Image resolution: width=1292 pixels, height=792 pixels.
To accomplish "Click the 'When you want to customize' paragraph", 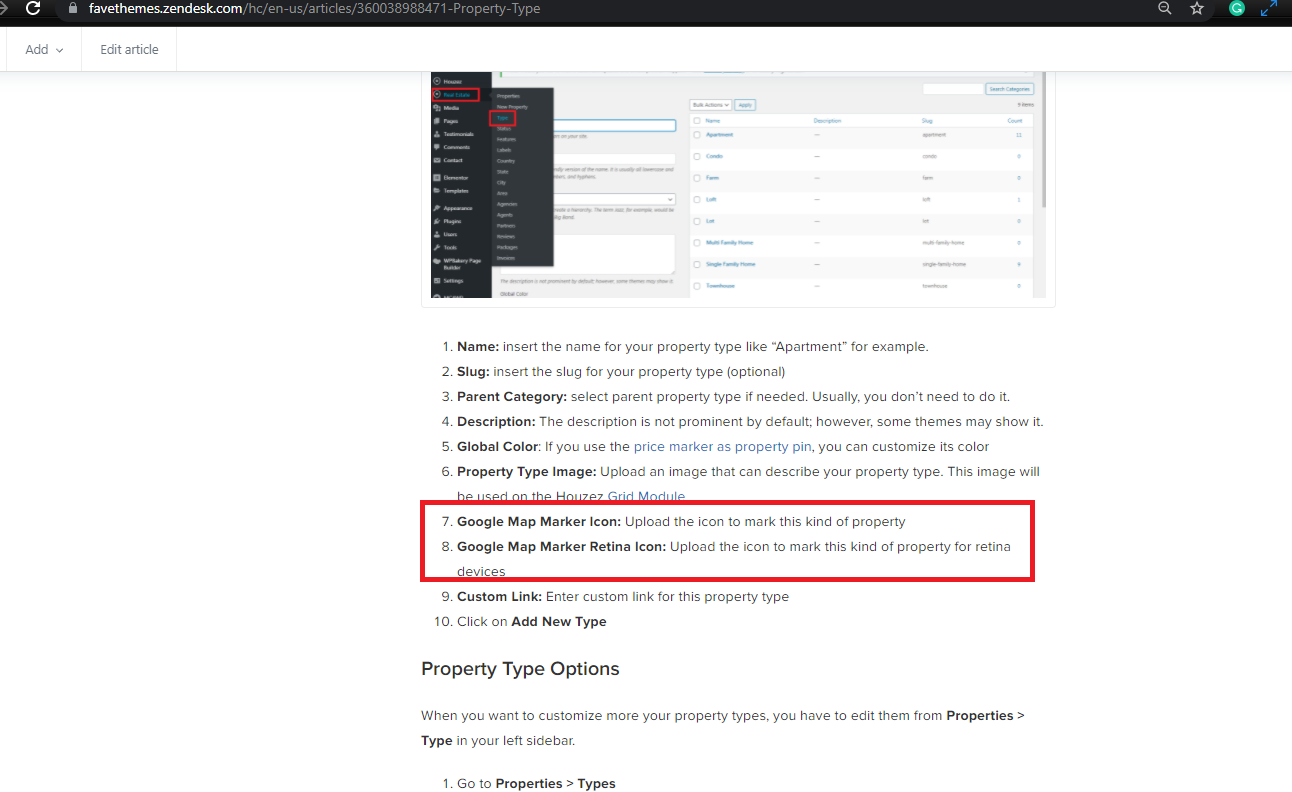I will (723, 728).
